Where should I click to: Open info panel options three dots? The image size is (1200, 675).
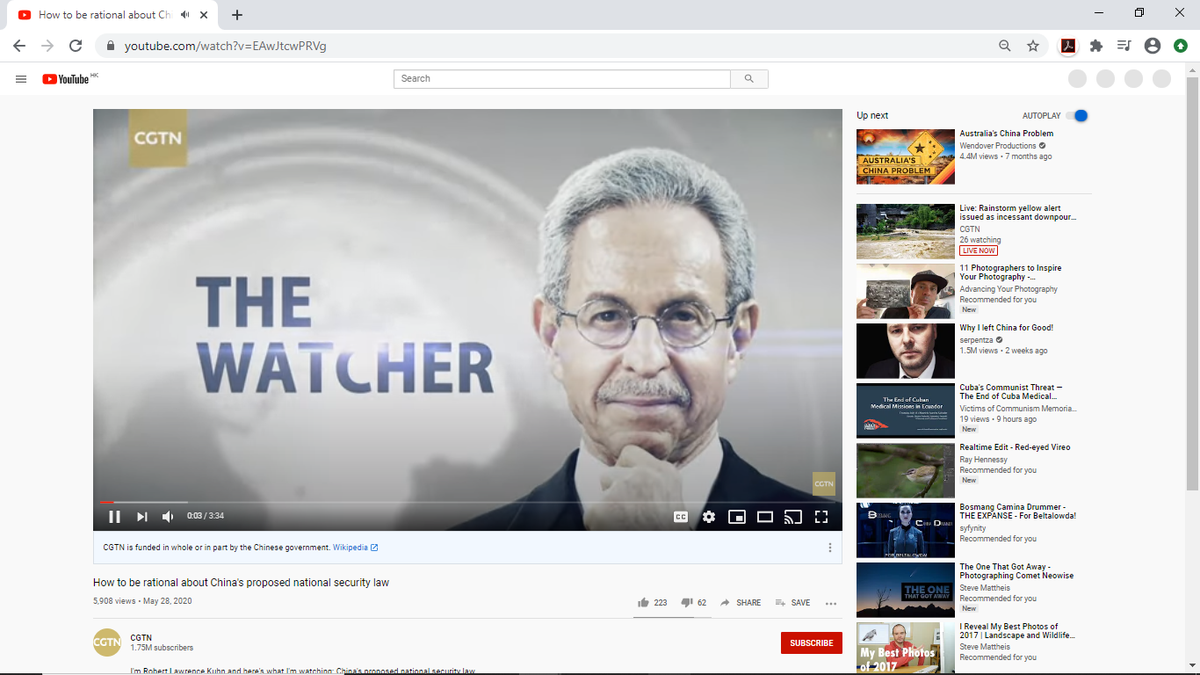tap(830, 548)
